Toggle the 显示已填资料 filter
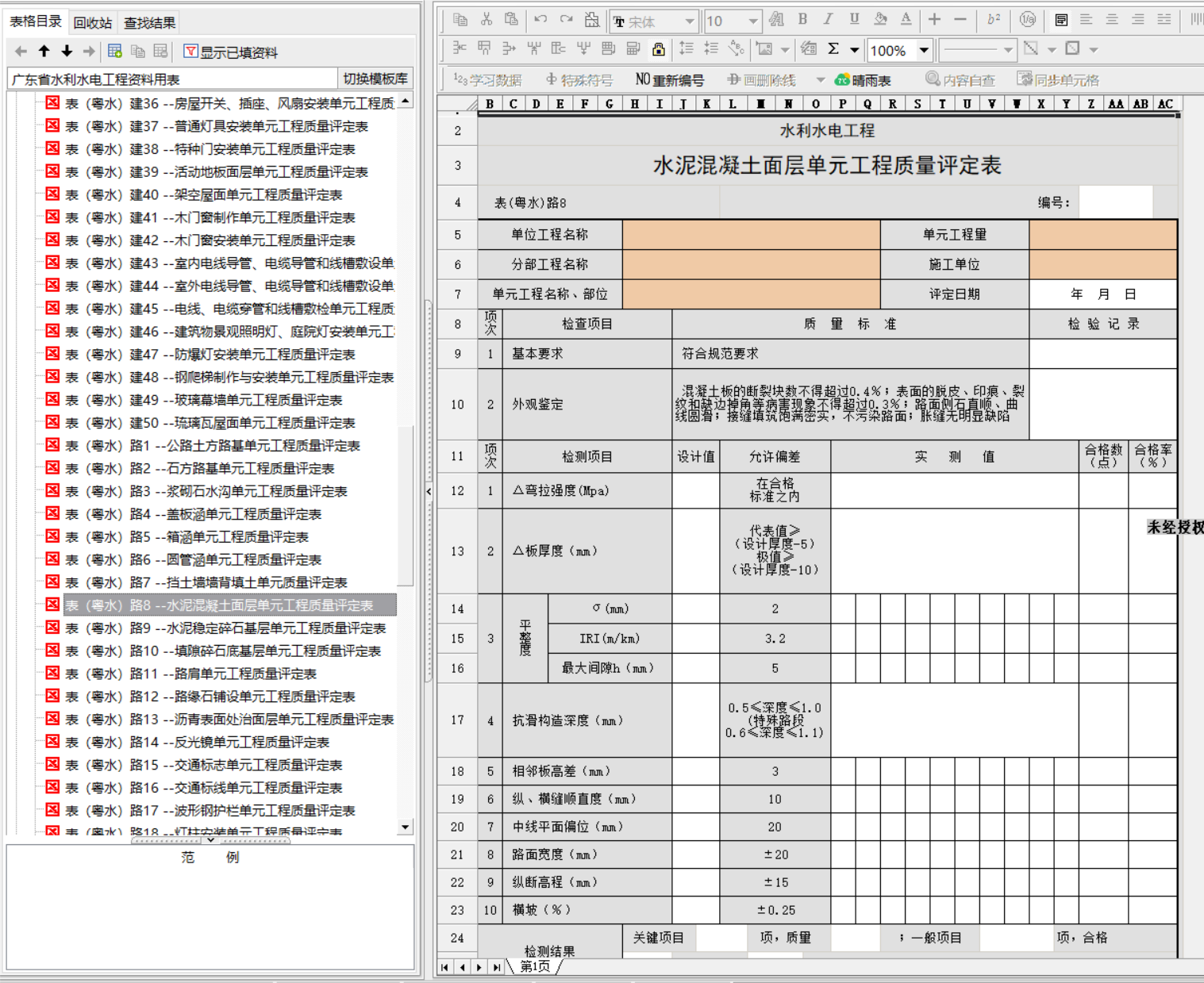The height and width of the screenshot is (983, 1204). [231, 52]
